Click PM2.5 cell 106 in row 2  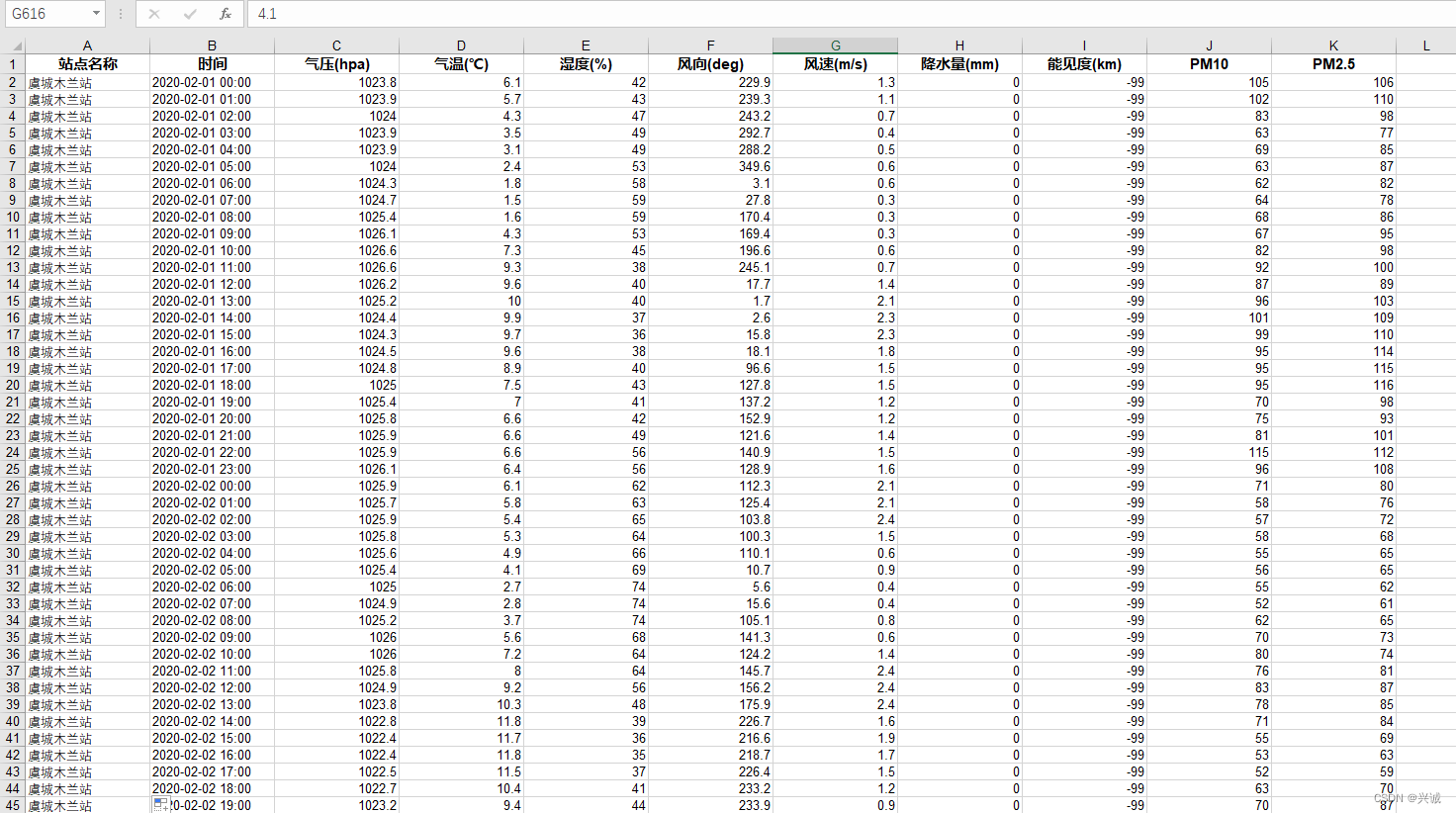pos(1333,82)
